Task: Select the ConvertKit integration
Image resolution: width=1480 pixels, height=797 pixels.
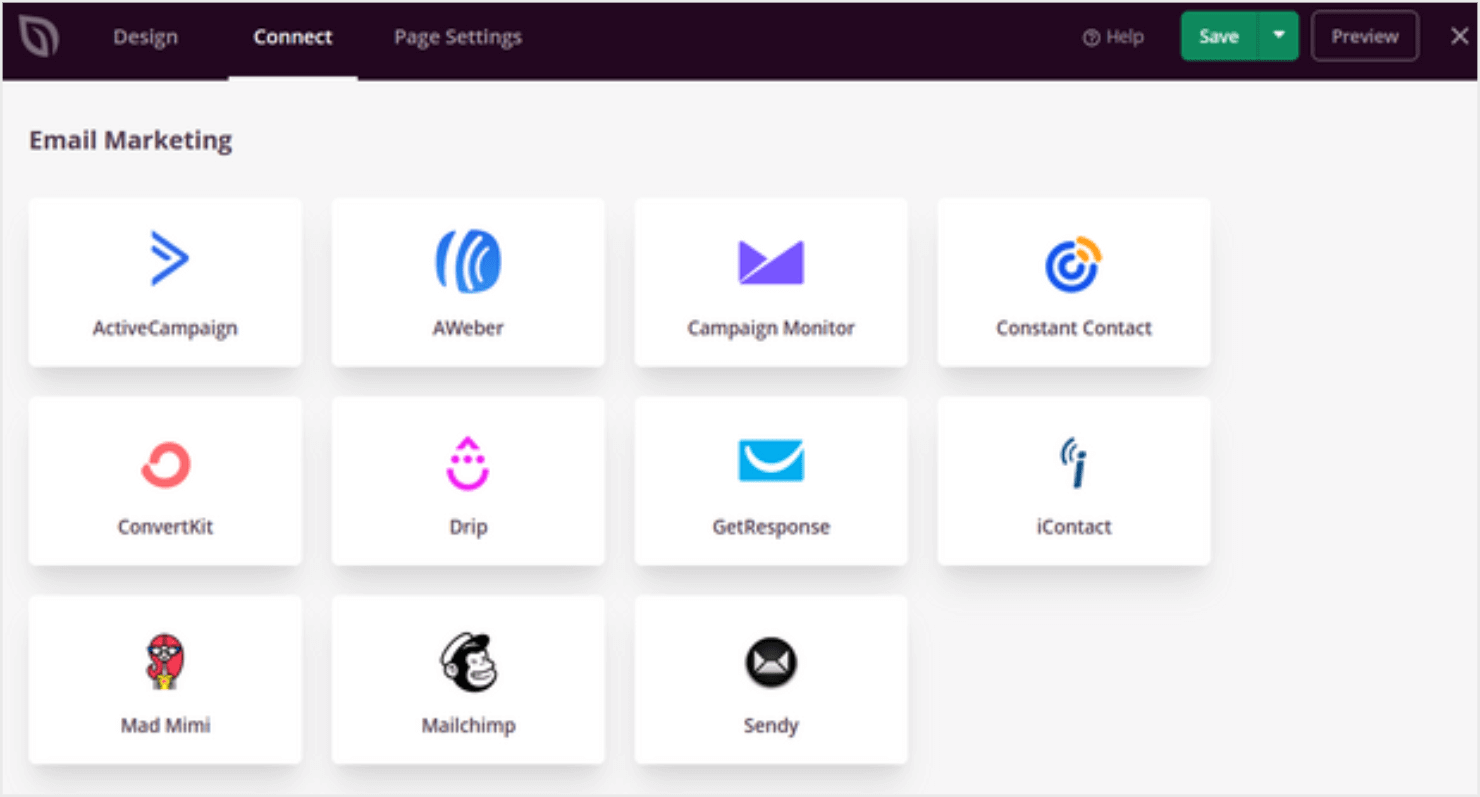Action: click(x=165, y=480)
